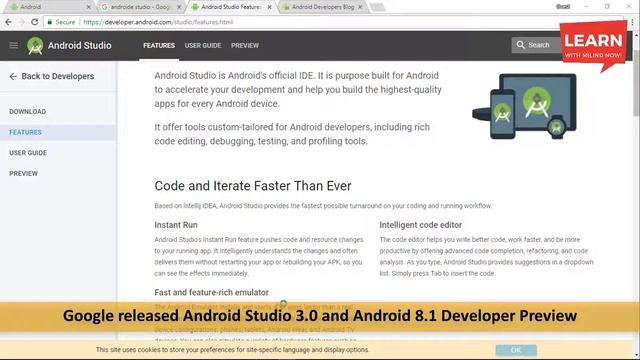The width and height of the screenshot is (640, 360).
Task: Click the Android Studio title text
Action: (80, 45)
